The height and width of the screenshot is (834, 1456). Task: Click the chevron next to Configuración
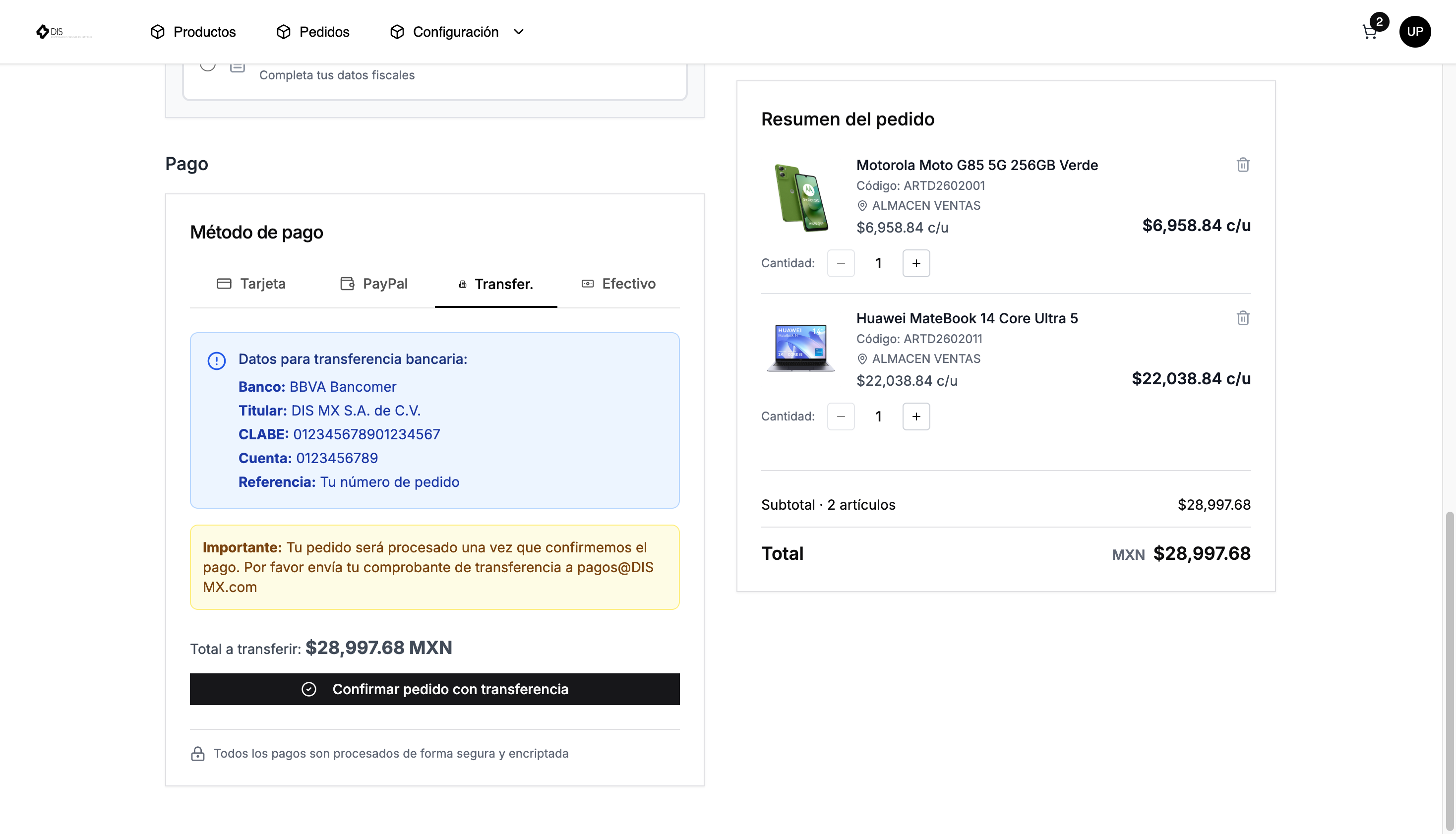(518, 32)
